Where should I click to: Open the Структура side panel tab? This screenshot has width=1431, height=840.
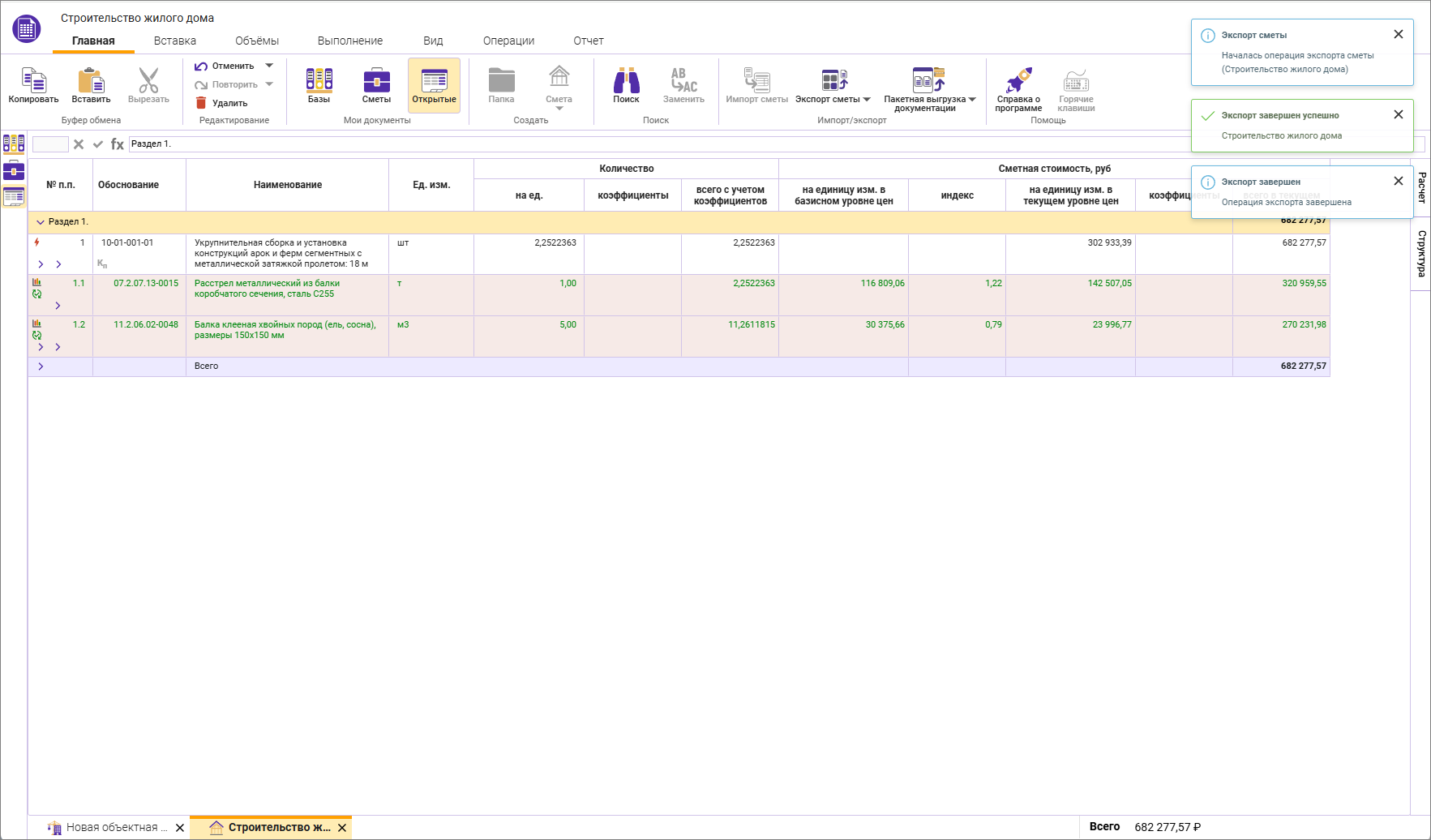tap(1421, 254)
